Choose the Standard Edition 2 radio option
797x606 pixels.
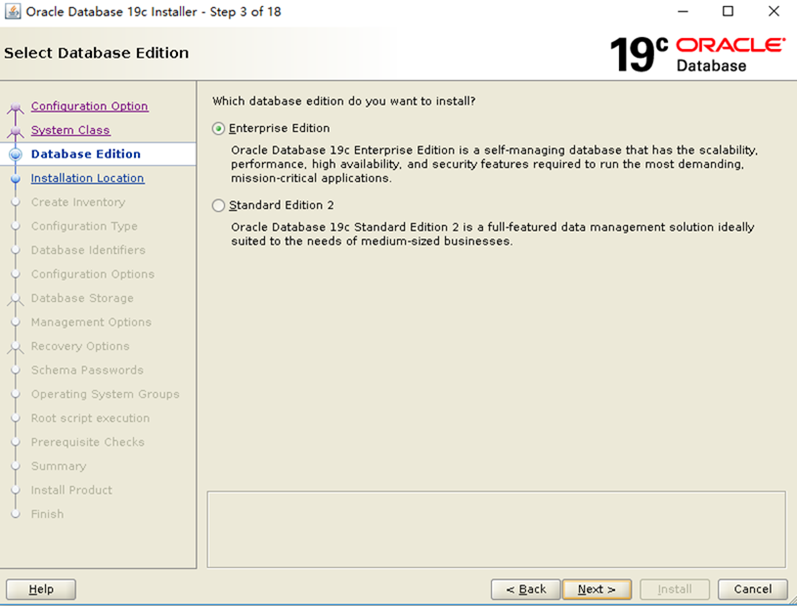[219, 205]
